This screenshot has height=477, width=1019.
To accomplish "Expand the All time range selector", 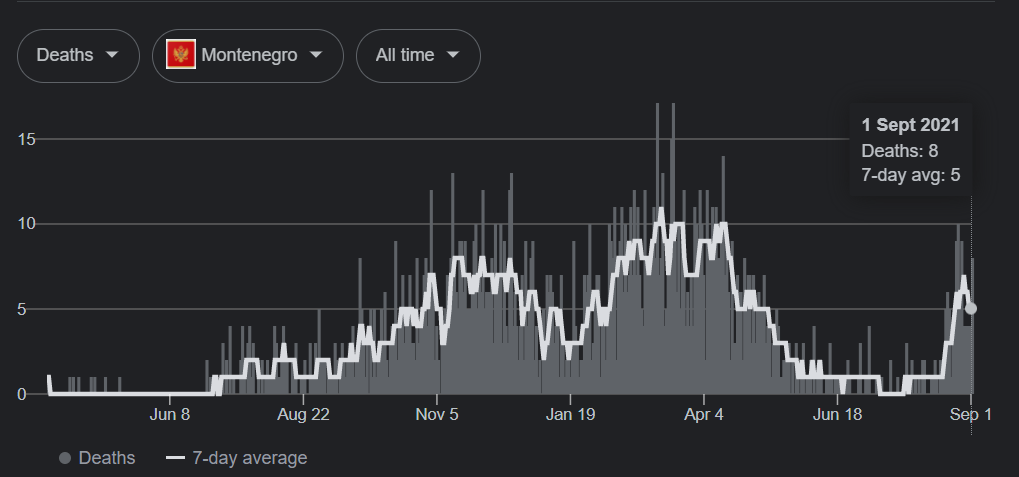I will click(x=418, y=55).
